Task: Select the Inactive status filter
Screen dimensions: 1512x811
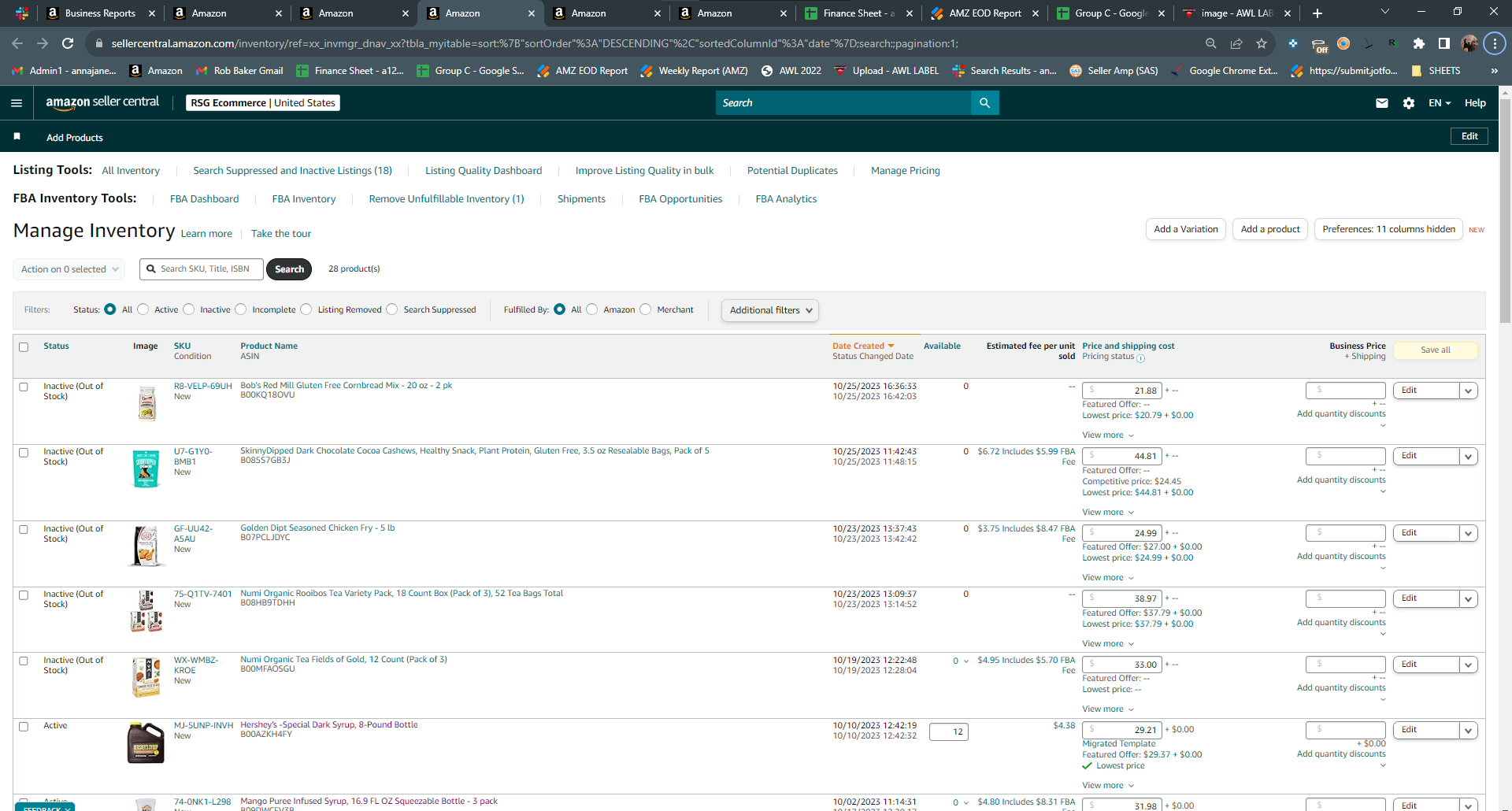Action: 189,309
